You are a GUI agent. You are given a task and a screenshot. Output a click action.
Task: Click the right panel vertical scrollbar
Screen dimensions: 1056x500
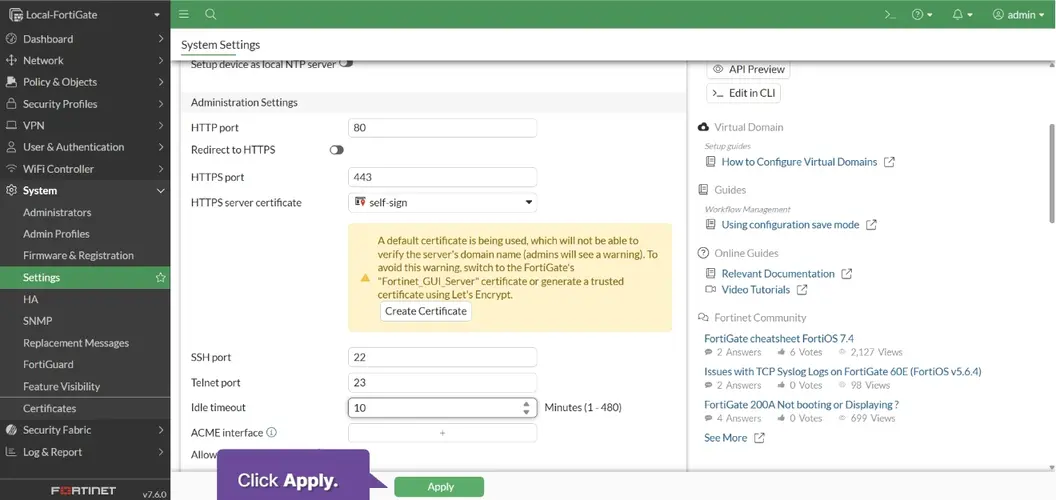click(1052, 173)
